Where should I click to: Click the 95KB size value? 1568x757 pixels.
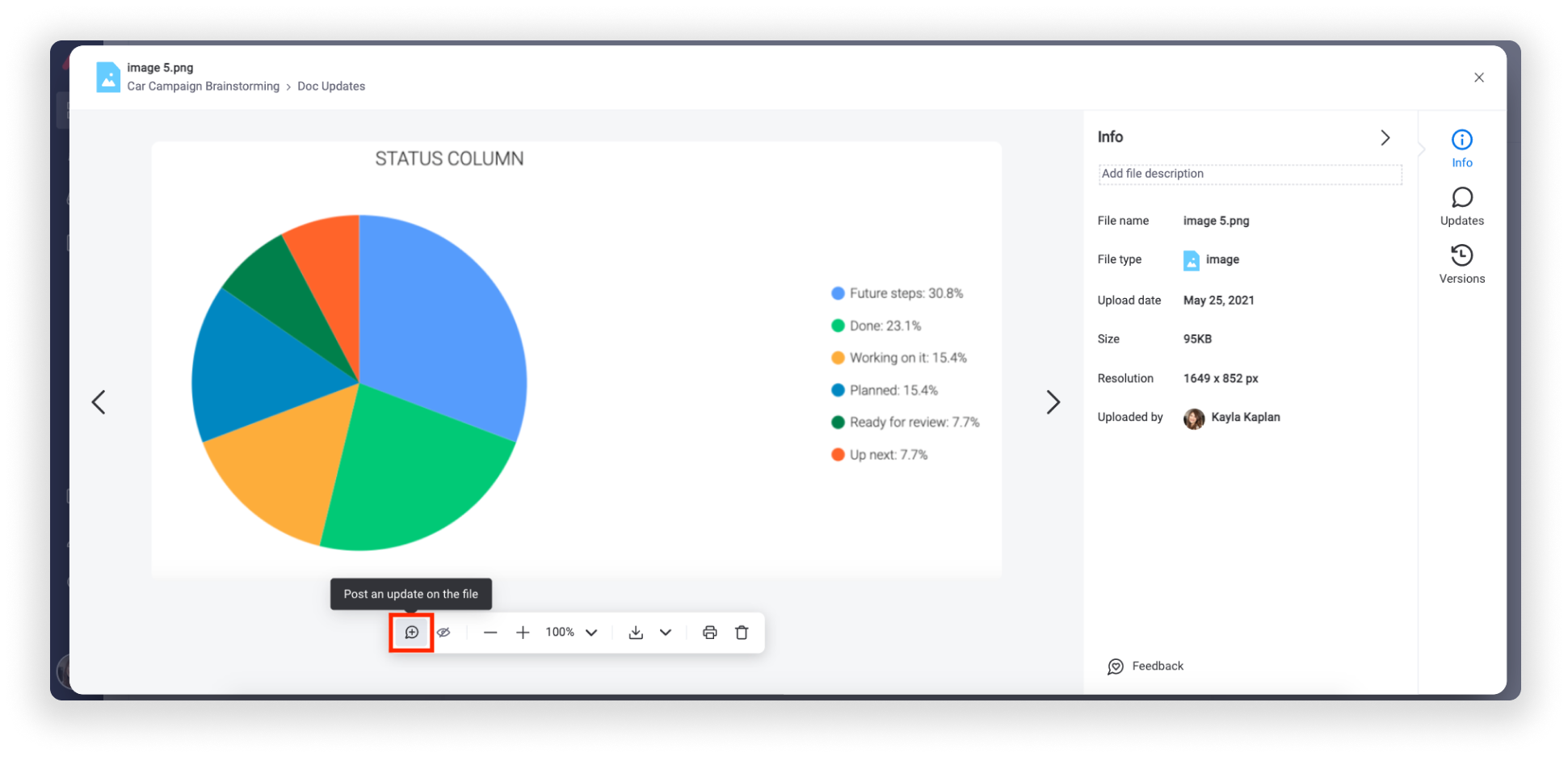[1197, 339]
